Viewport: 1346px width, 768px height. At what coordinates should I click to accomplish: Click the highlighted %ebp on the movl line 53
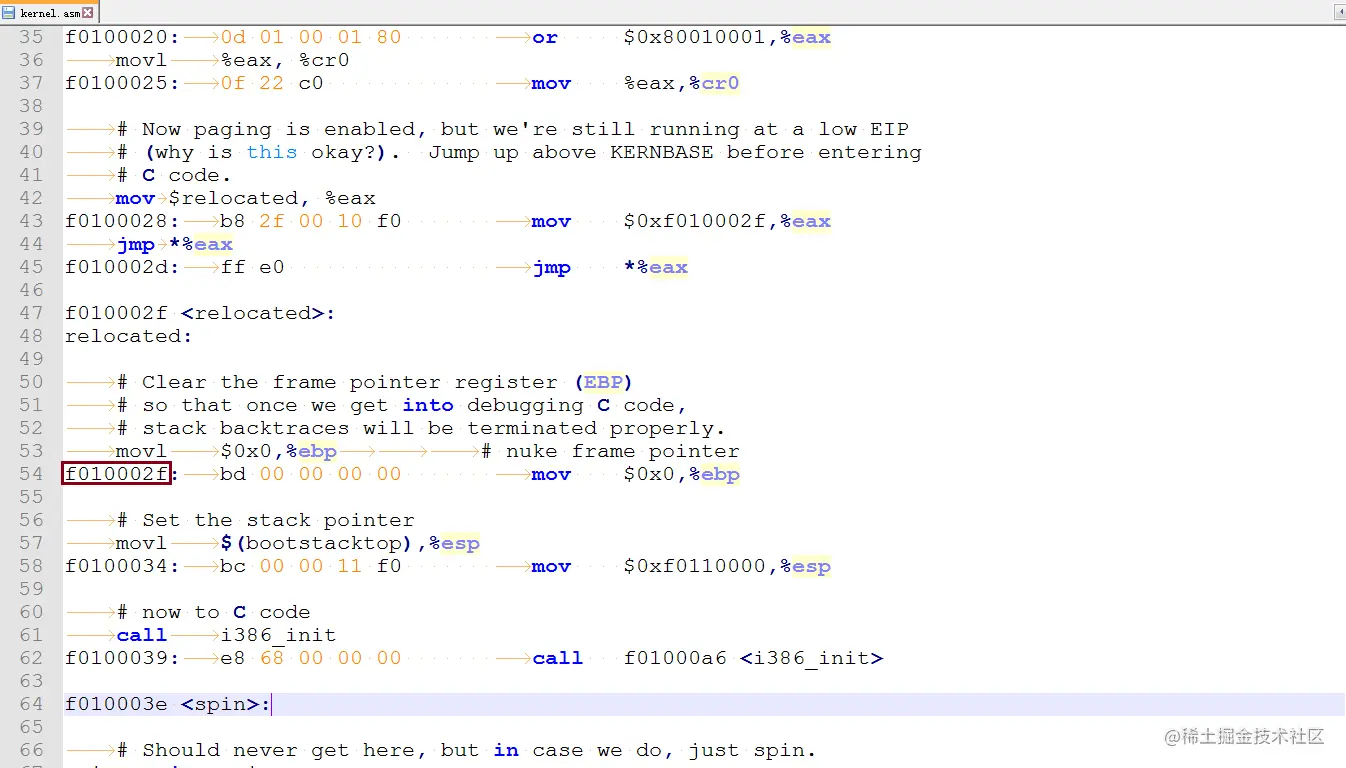point(313,451)
